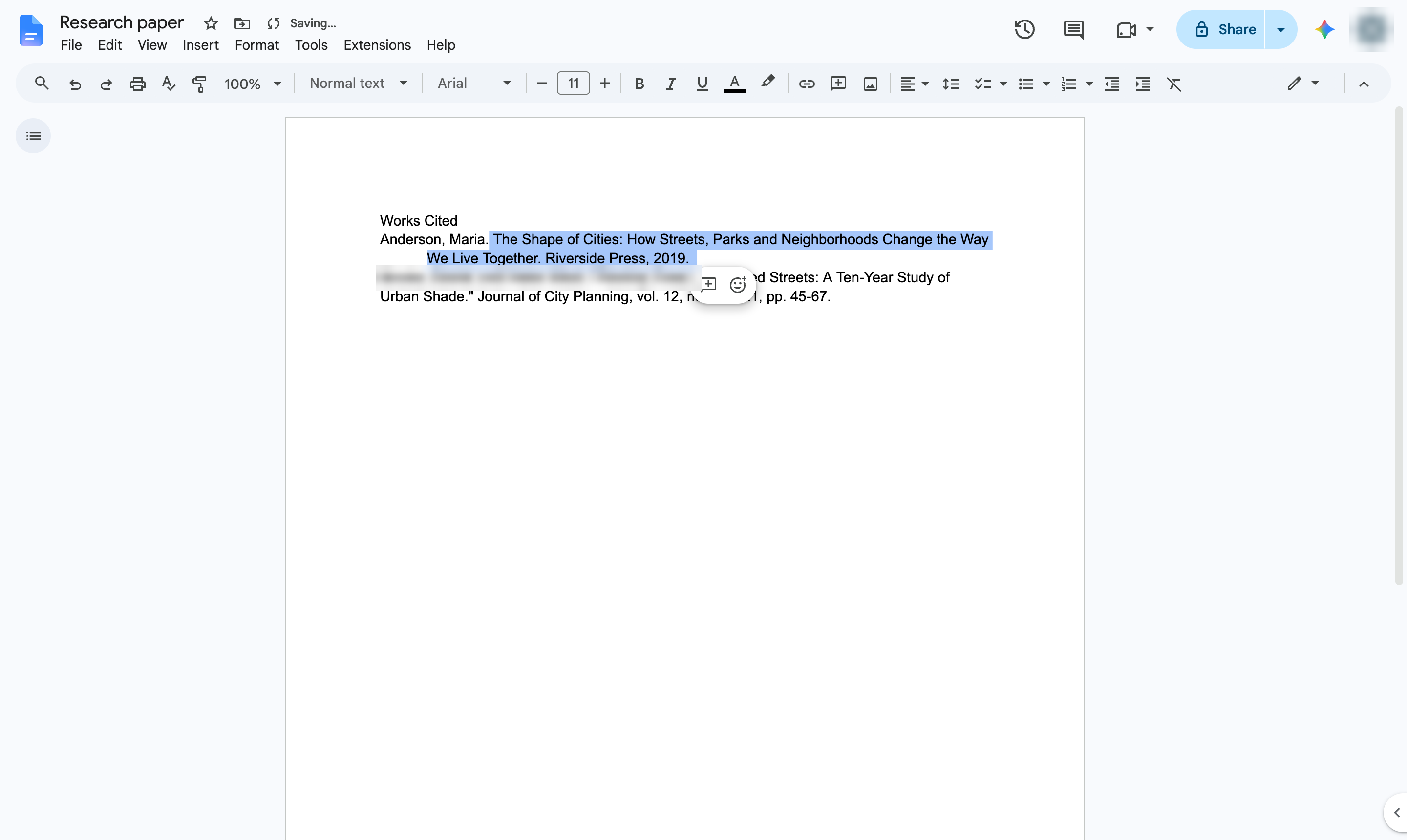Pick a highlight color
The image size is (1407, 840).
click(767, 83)
